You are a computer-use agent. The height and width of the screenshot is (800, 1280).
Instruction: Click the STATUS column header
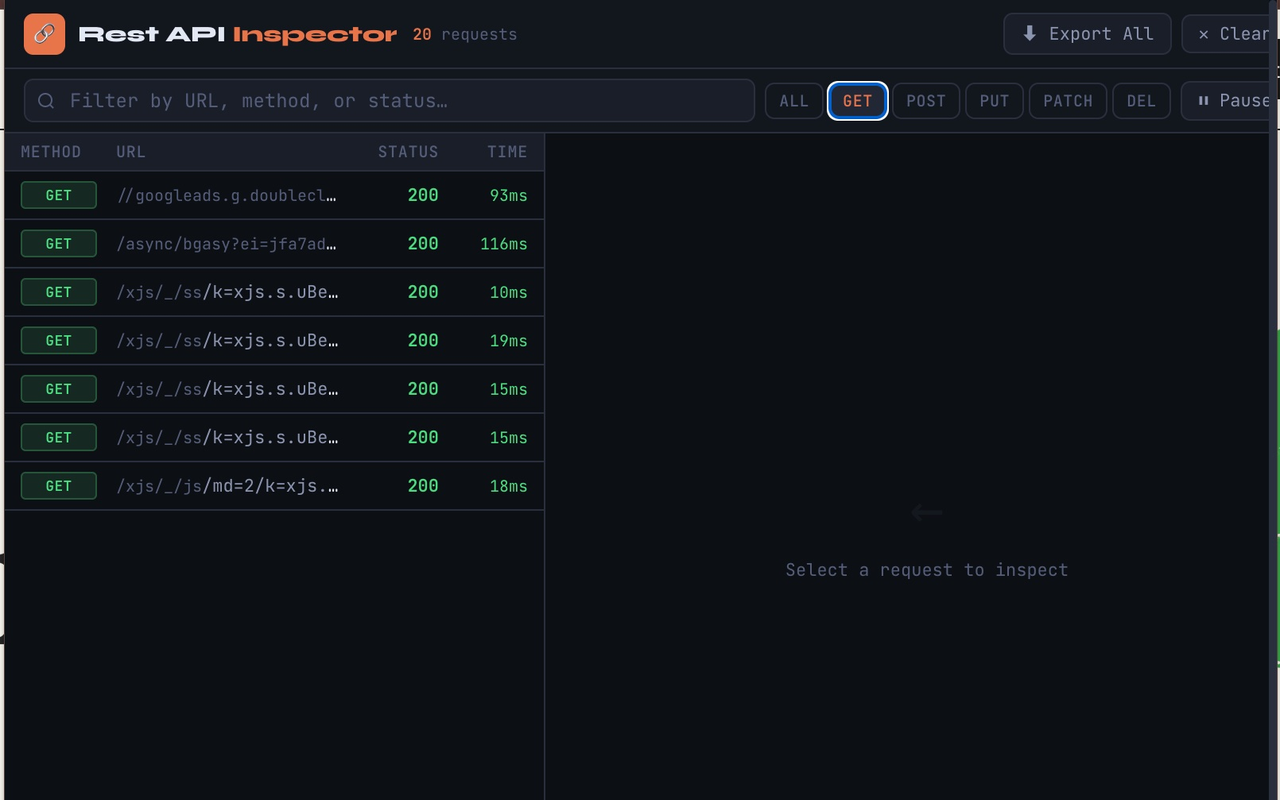pyautogui.click(x=408, y=152)
